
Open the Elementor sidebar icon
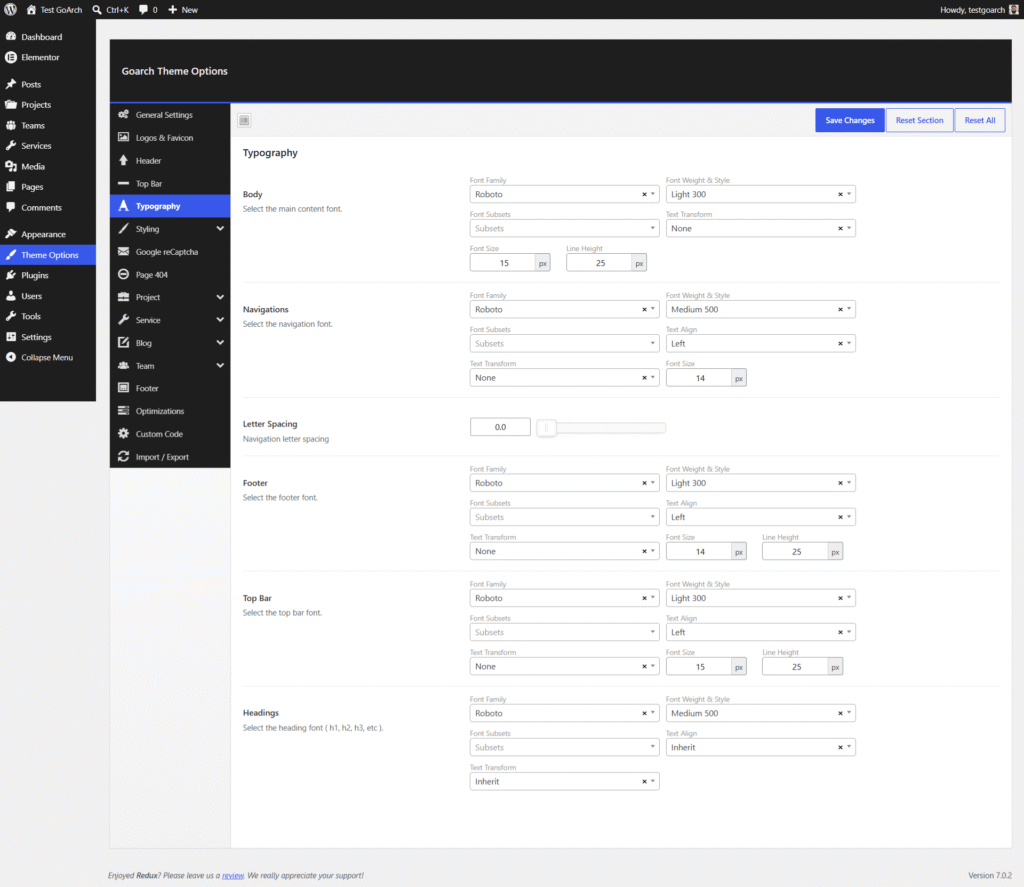[11, 57]
